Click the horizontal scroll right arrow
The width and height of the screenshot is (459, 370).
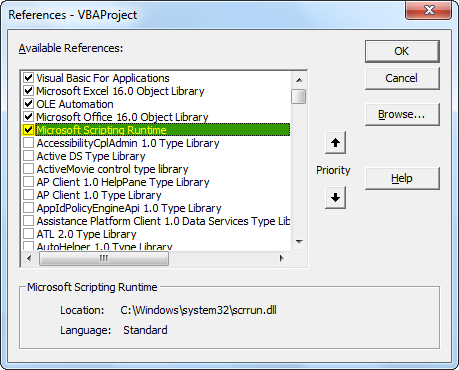282,258
